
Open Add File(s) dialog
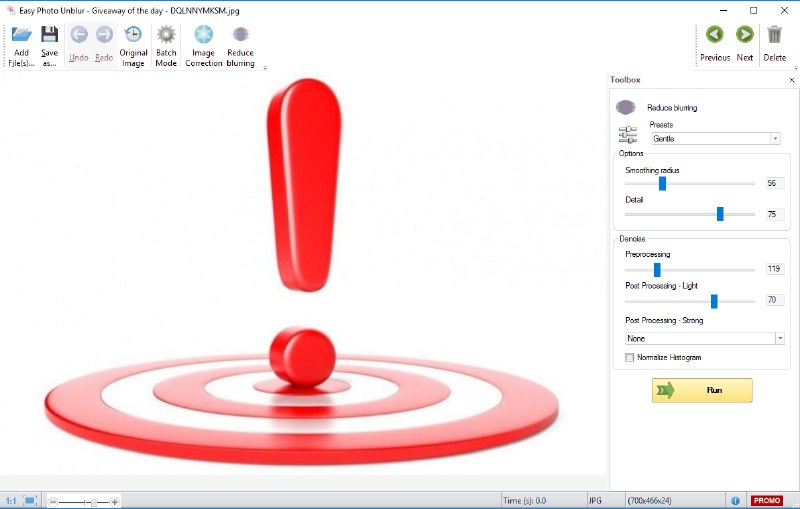pyautogui.click(x=21, y=46)
